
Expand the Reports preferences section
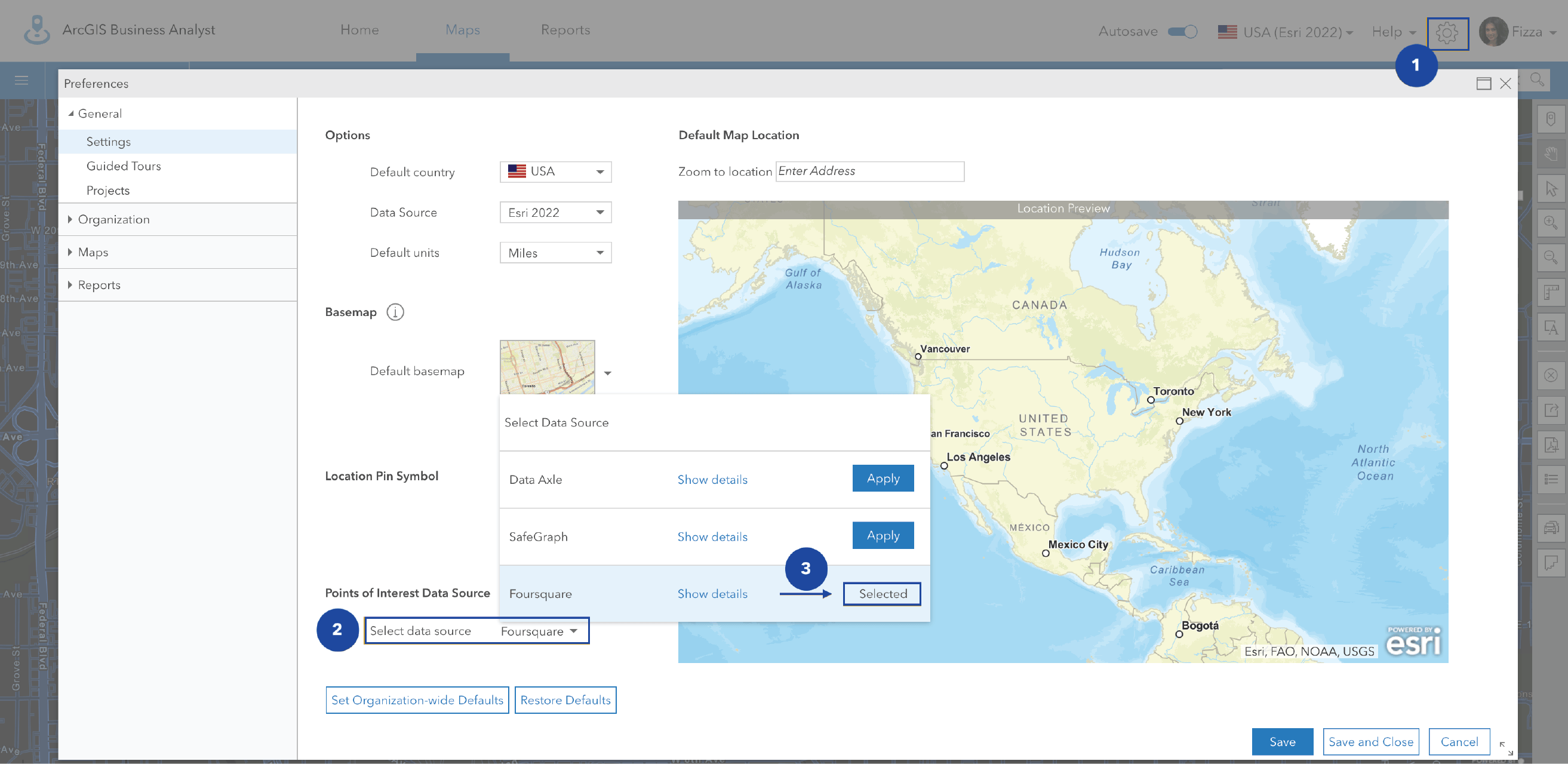click(99, 285)
